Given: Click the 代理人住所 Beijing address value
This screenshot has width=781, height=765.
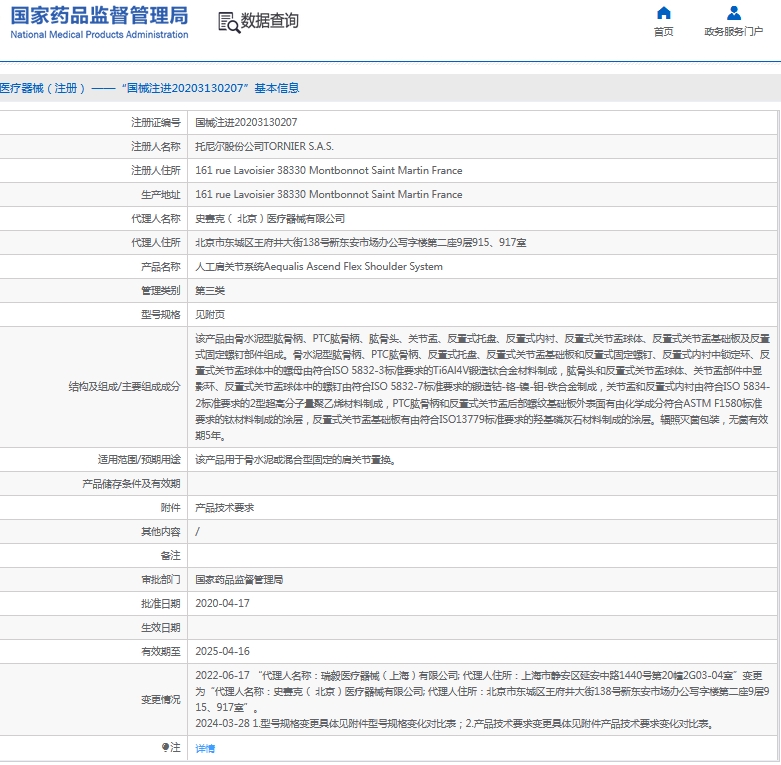Looking at the screenshot, I should point(361,243).
